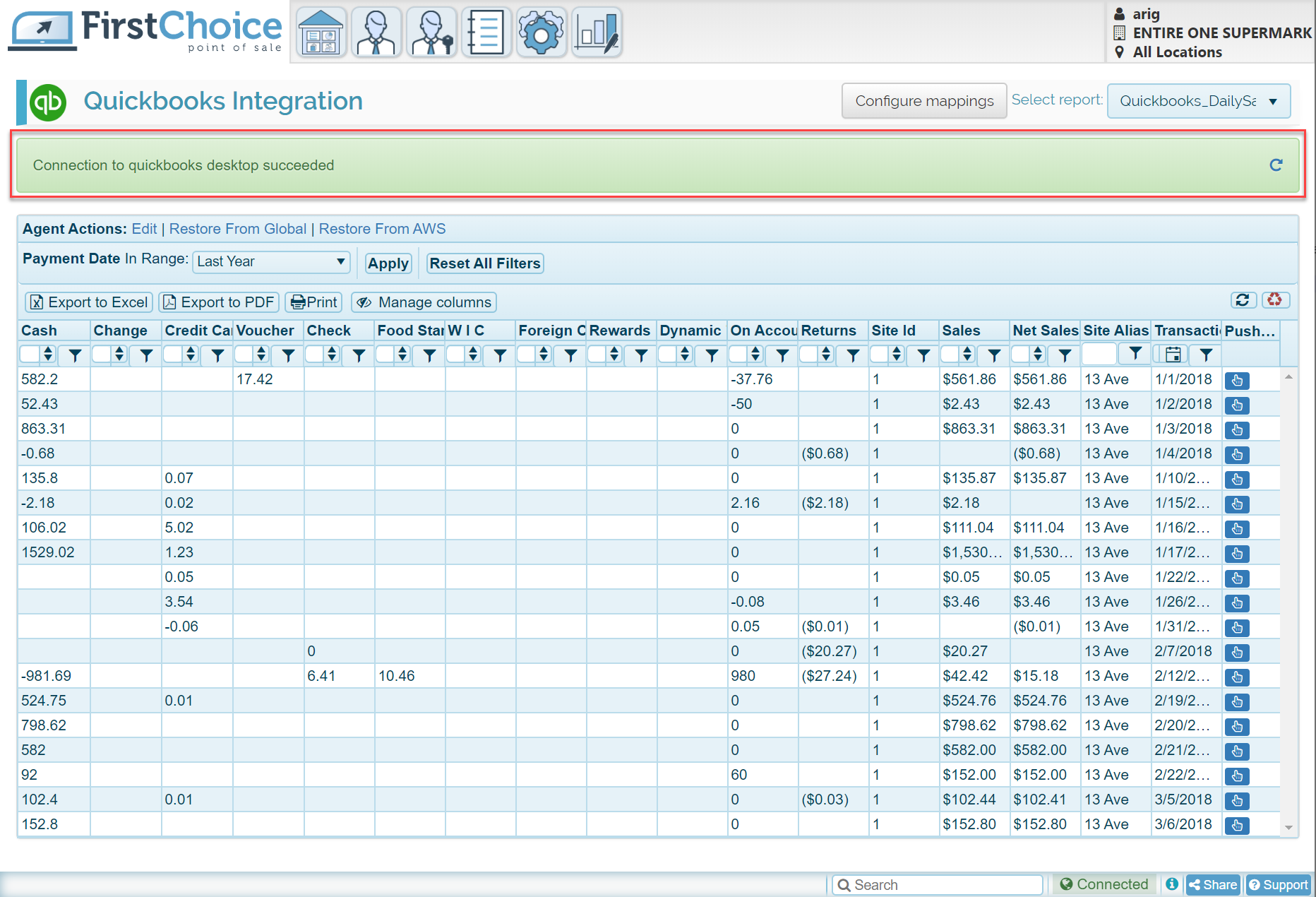The height and width of the screenshot is (897, 1316).
Task: Export the grid to PDF
Action: [219, 302]
